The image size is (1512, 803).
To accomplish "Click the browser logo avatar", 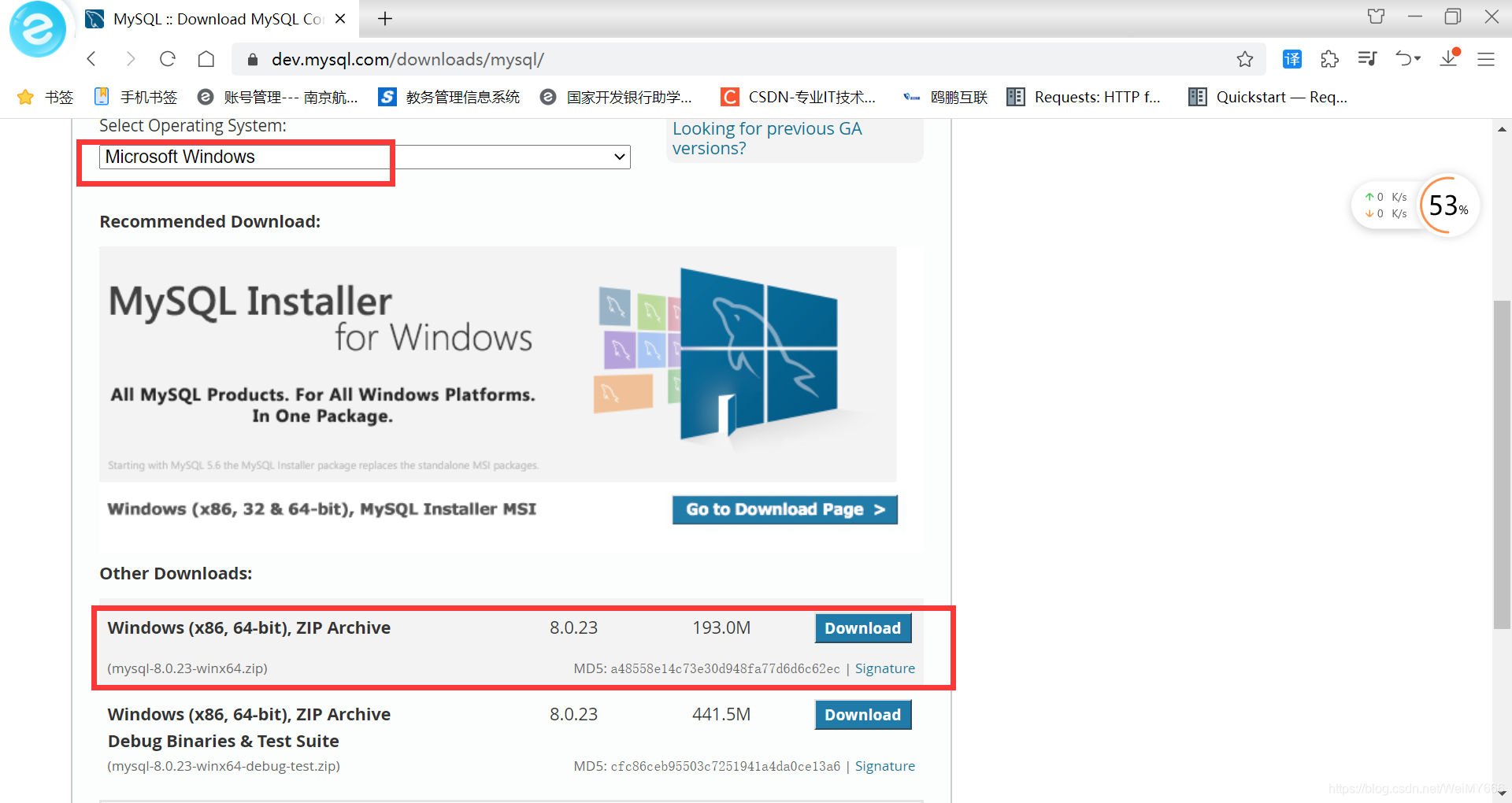I will point(37,30).
